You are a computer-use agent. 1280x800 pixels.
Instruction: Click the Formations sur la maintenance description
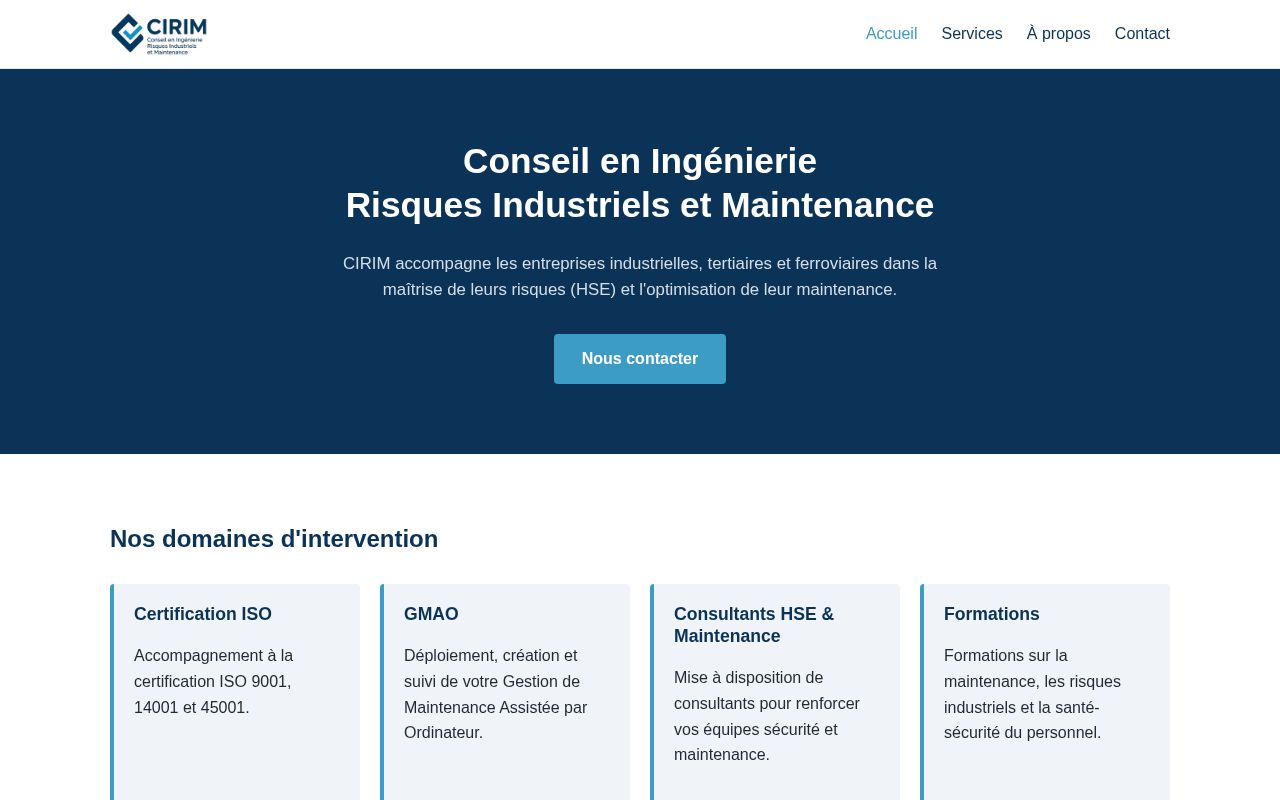(1032, 694)
